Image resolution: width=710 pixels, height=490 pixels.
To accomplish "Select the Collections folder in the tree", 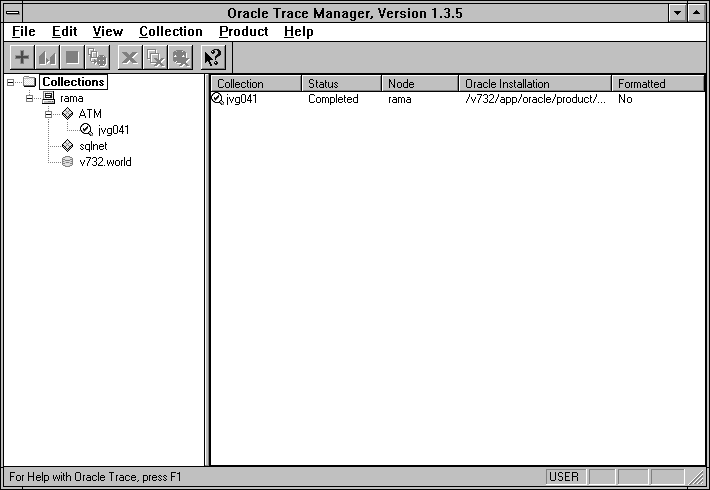I will tap(73, 82).
